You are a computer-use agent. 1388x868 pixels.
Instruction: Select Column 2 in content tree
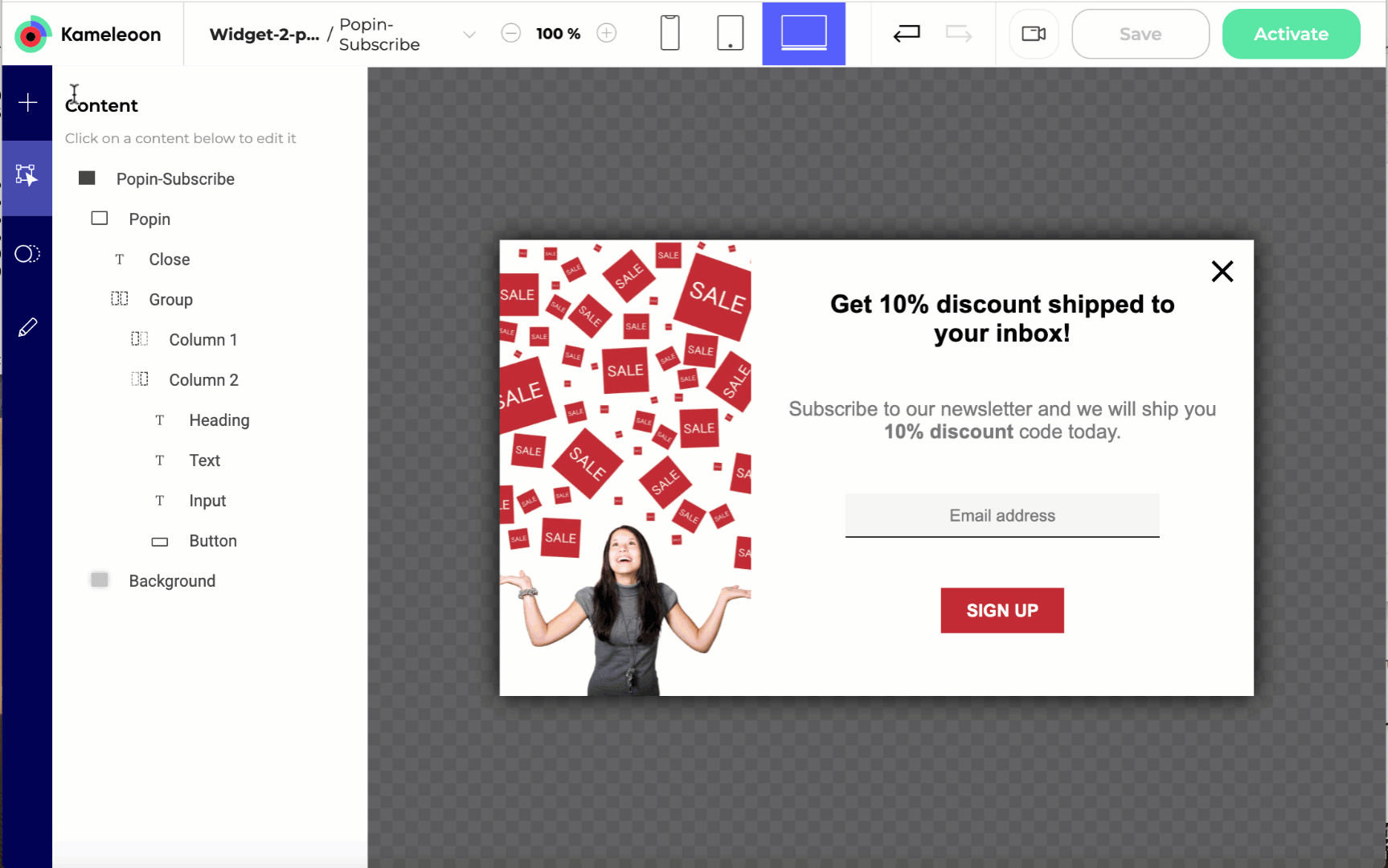pyautogui.click(x=204, y=380)
